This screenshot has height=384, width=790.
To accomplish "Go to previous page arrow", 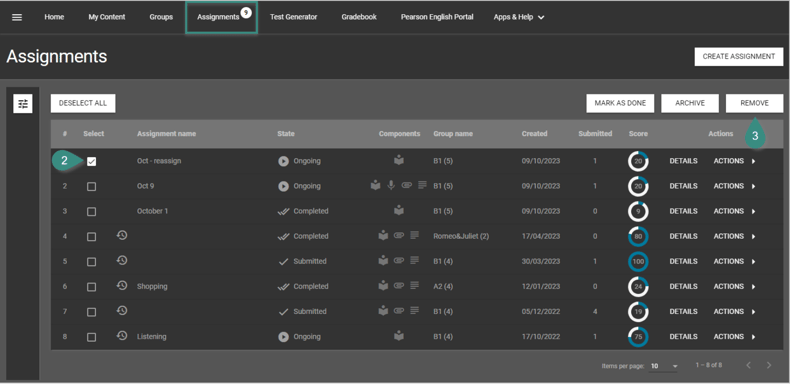I will coord(749,365).
